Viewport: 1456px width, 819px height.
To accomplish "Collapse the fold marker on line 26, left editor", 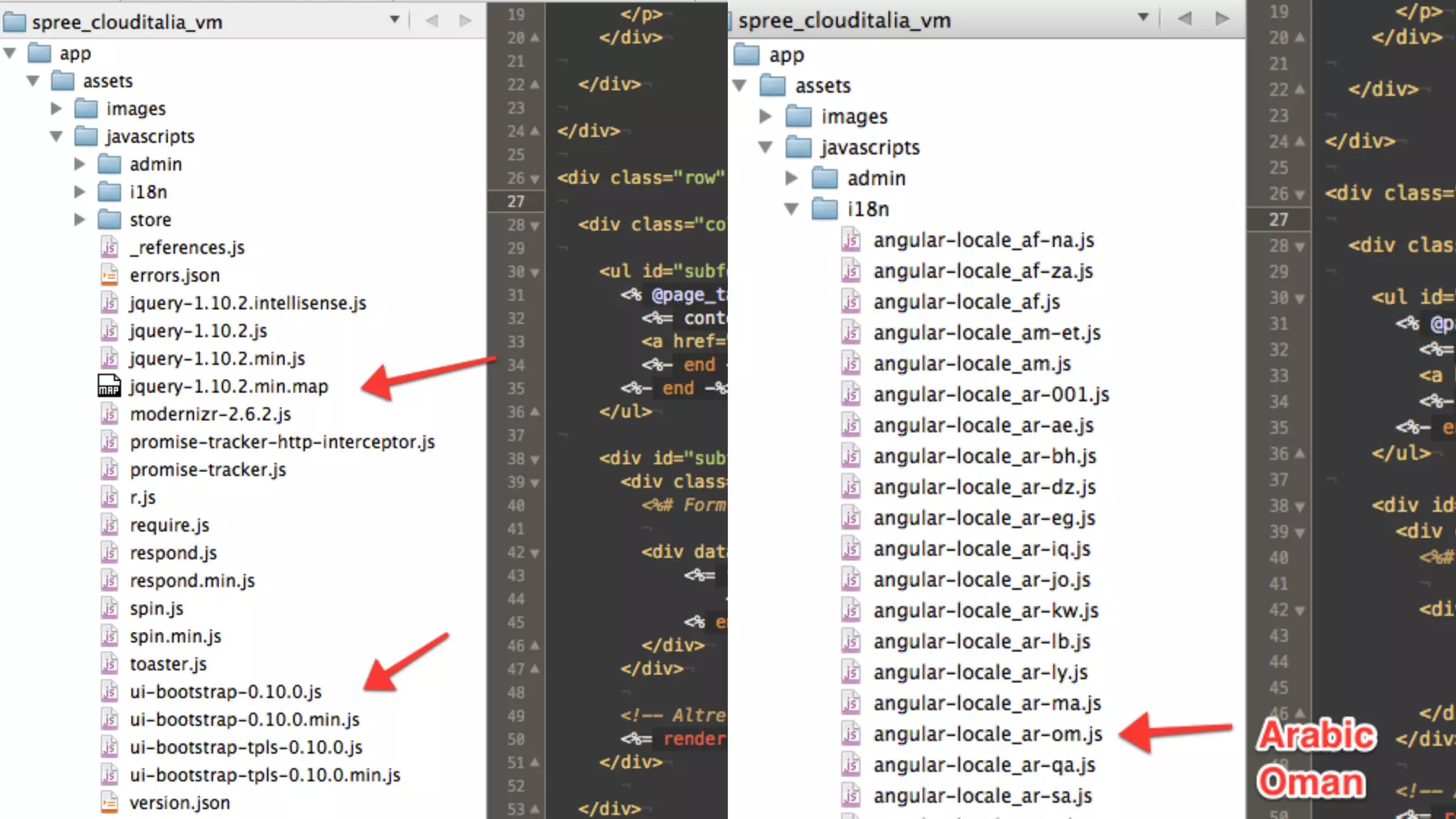I will click(535, 178).
